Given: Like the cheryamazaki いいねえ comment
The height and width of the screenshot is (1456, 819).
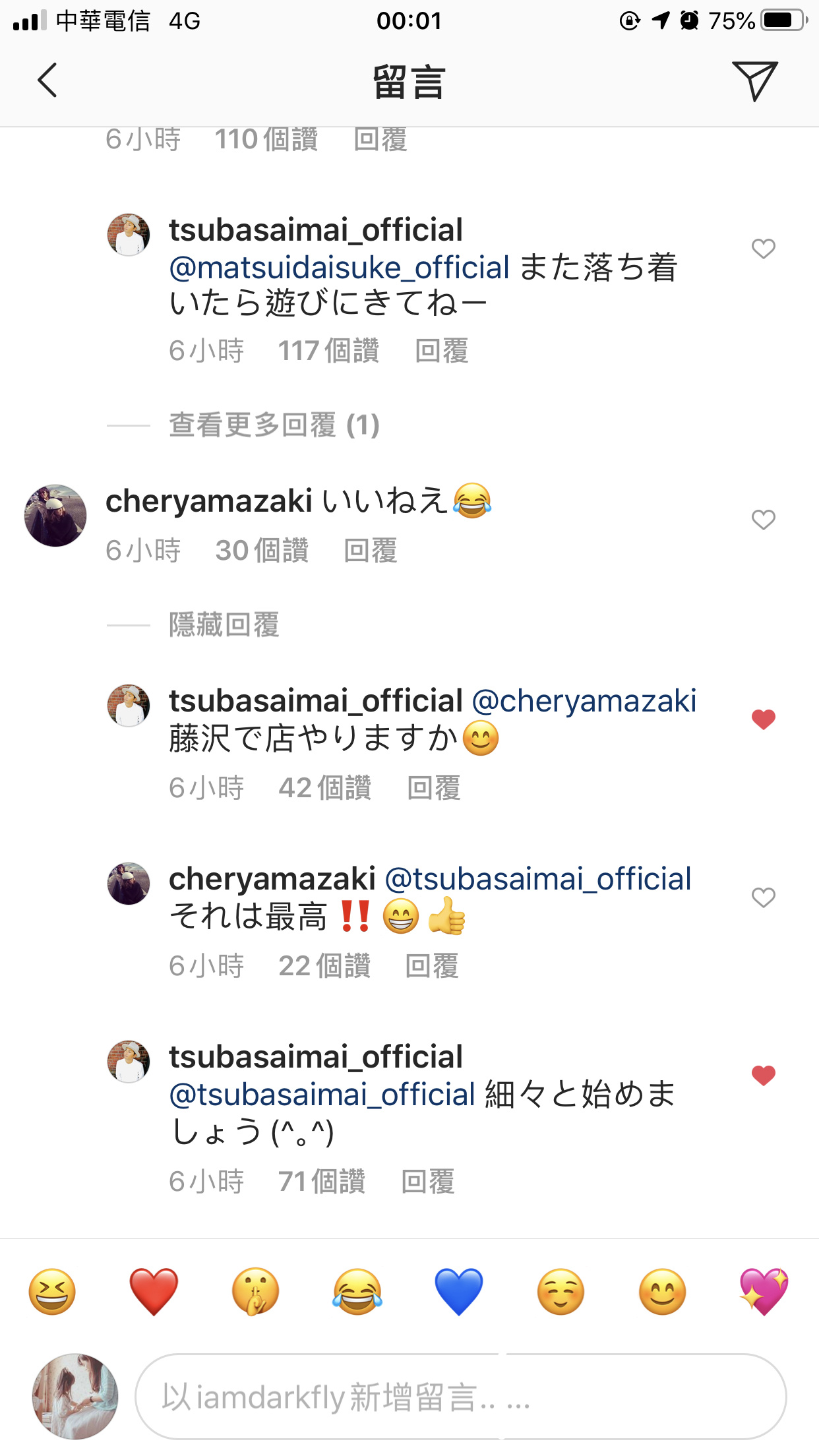Looking at the screenshot, I should [x=763, y=520].
